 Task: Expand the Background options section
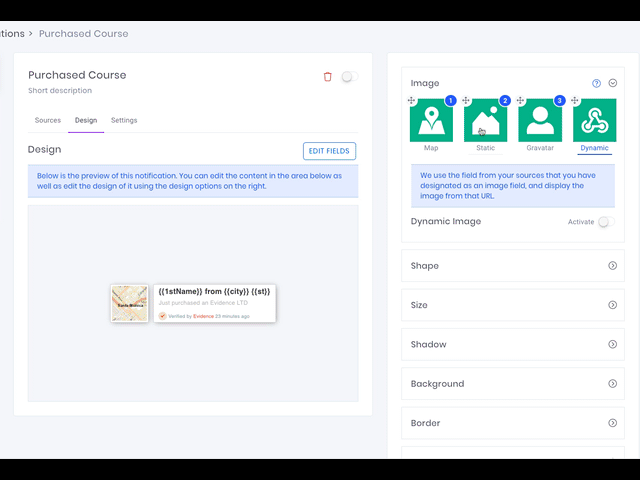(x=612, y=384)
